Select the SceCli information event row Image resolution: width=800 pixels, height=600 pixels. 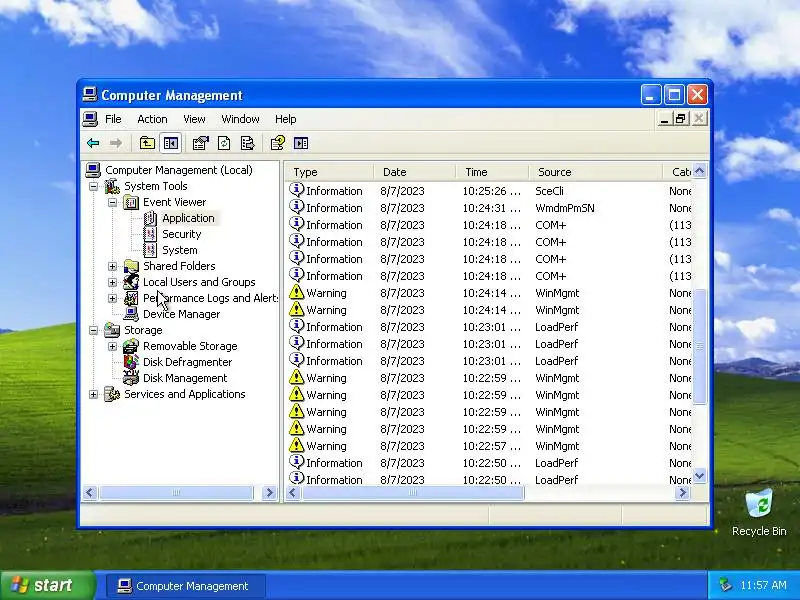pyautogui.click(x=490, y=191)
